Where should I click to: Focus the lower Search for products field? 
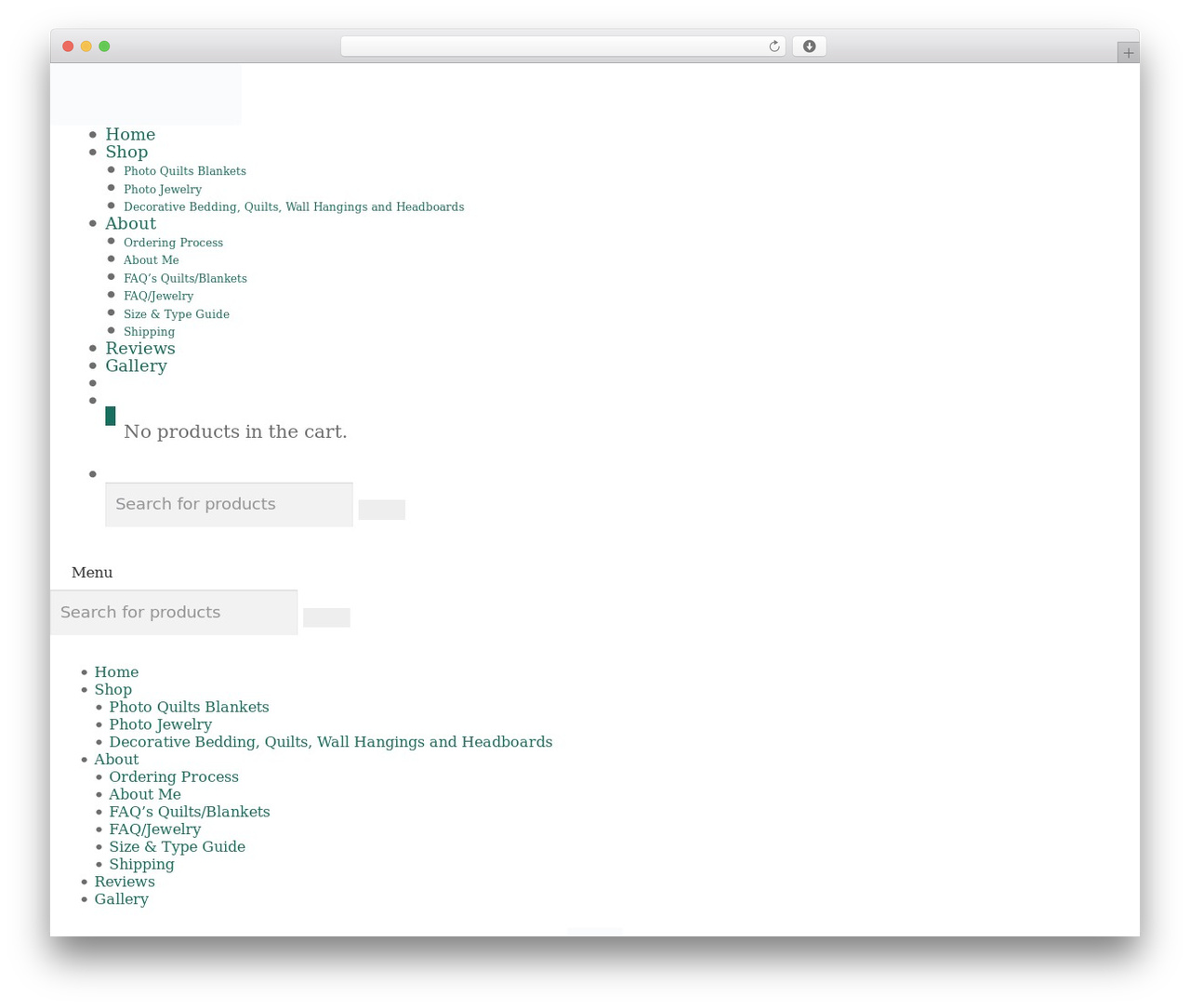(174, 613)
